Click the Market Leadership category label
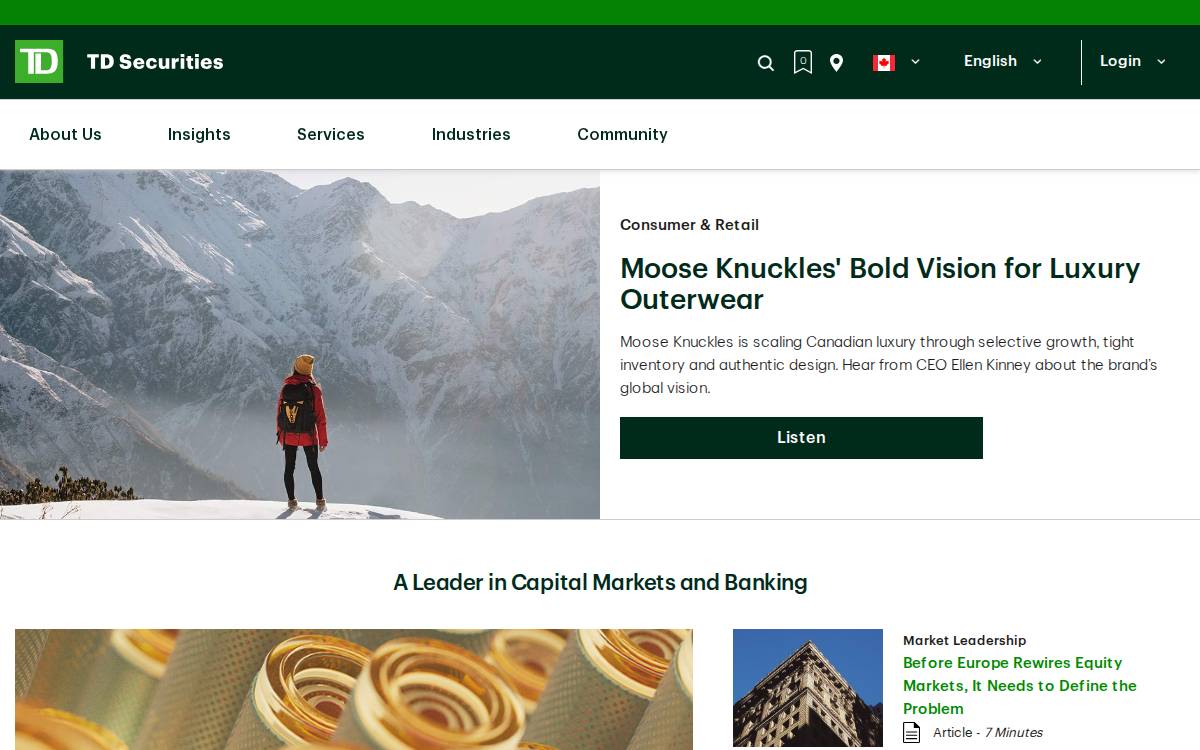 (964, 640)
